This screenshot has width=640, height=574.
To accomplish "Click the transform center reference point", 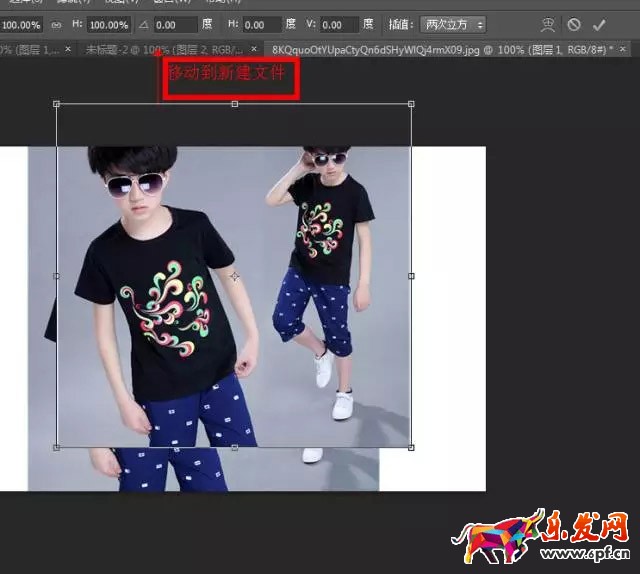I will (x=234, y=276).
